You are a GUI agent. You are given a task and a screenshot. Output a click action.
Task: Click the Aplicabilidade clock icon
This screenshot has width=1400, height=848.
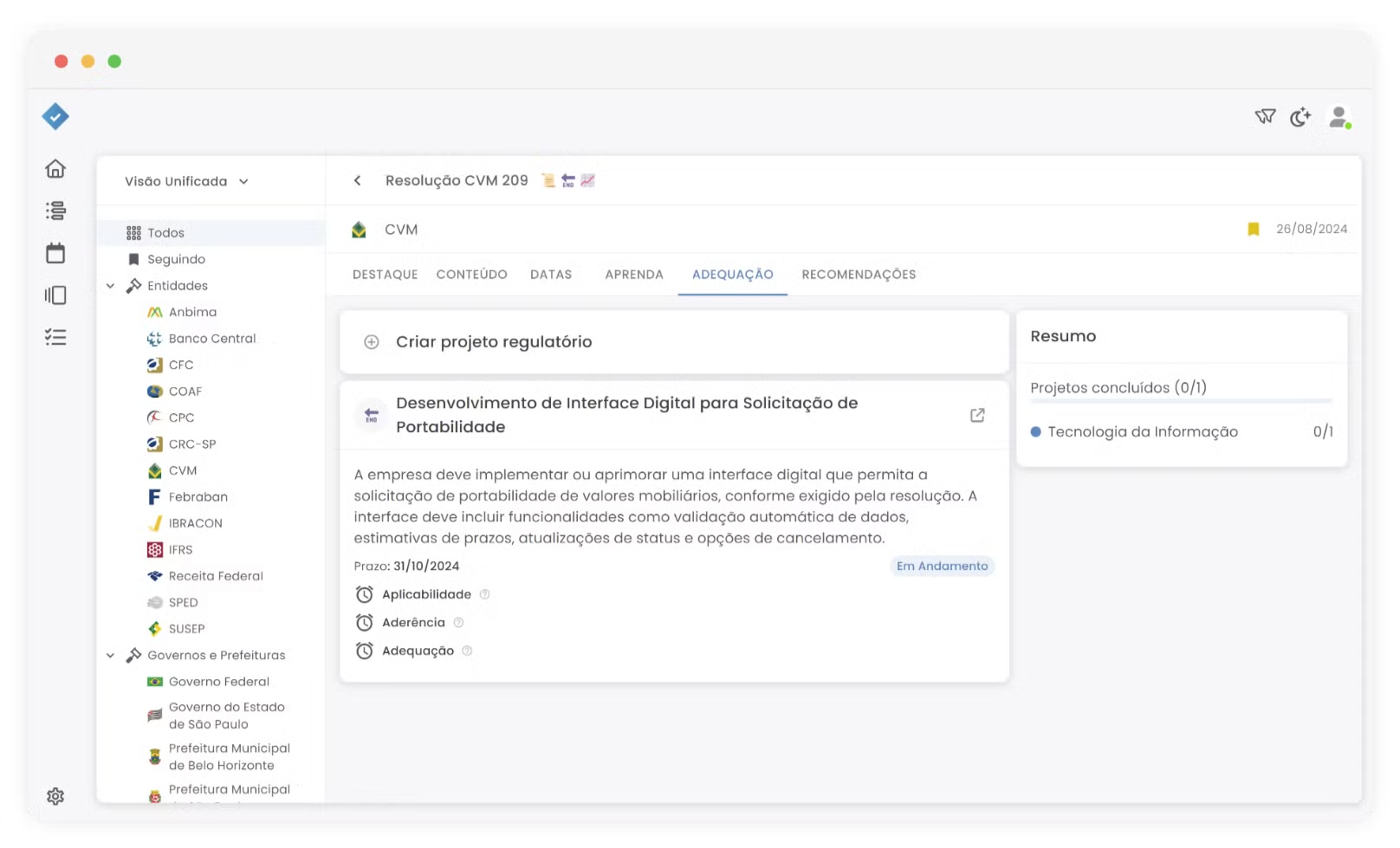[x=365, y=594]
